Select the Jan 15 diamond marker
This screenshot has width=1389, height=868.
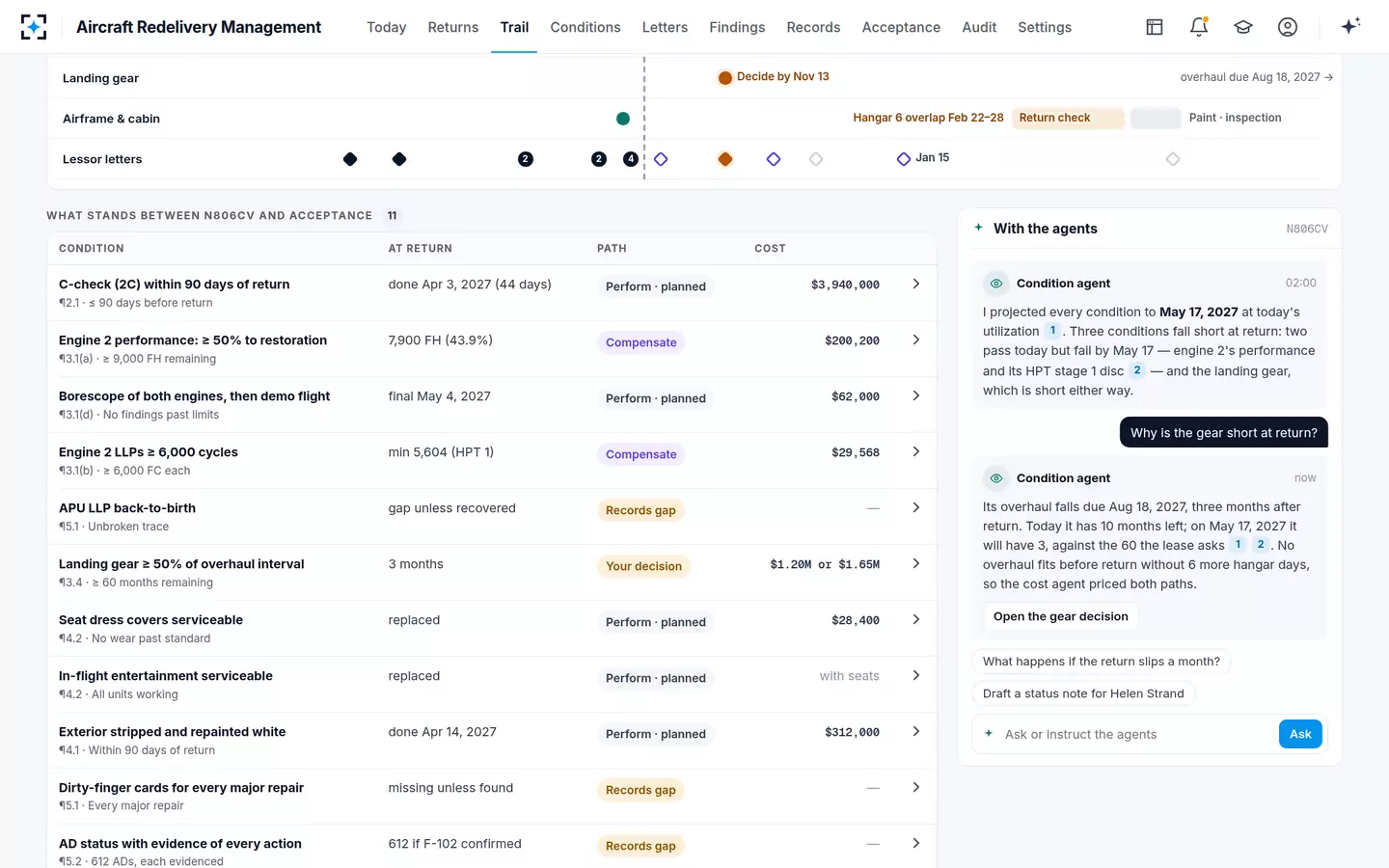tap(904, 159)
